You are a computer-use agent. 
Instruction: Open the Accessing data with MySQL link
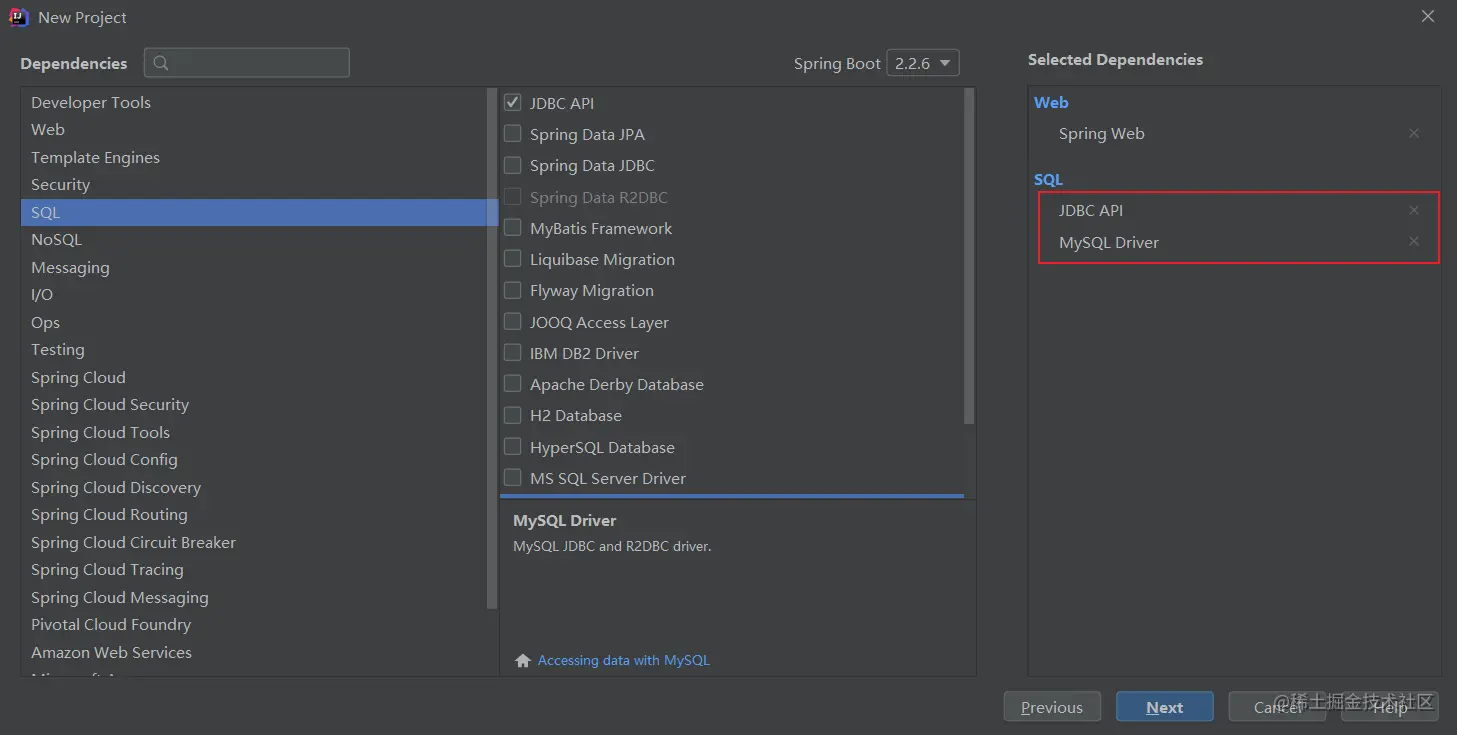click(x=624, y=661)
